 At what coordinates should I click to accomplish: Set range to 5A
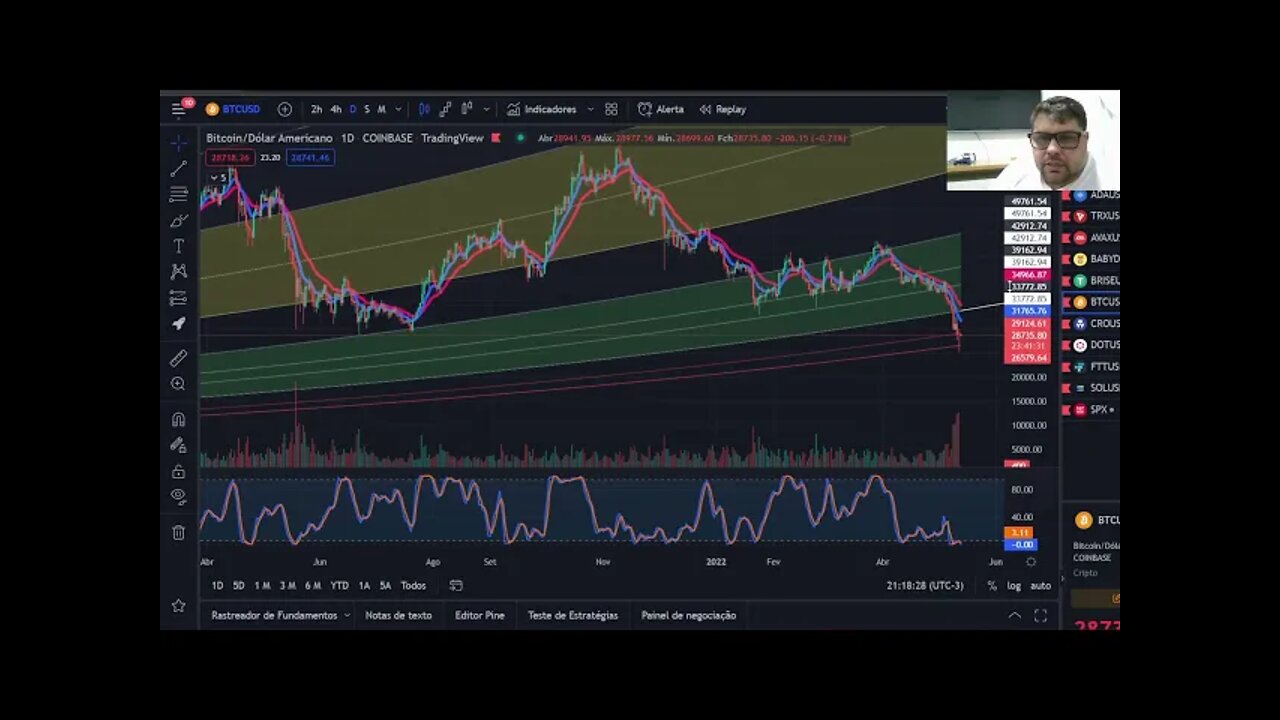coord(385,585)
